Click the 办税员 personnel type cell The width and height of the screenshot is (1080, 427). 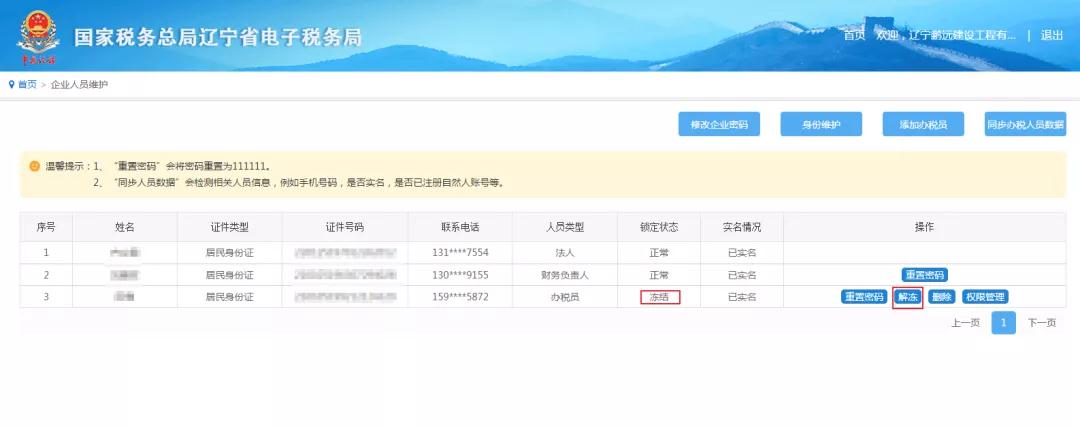pos(565,297)
